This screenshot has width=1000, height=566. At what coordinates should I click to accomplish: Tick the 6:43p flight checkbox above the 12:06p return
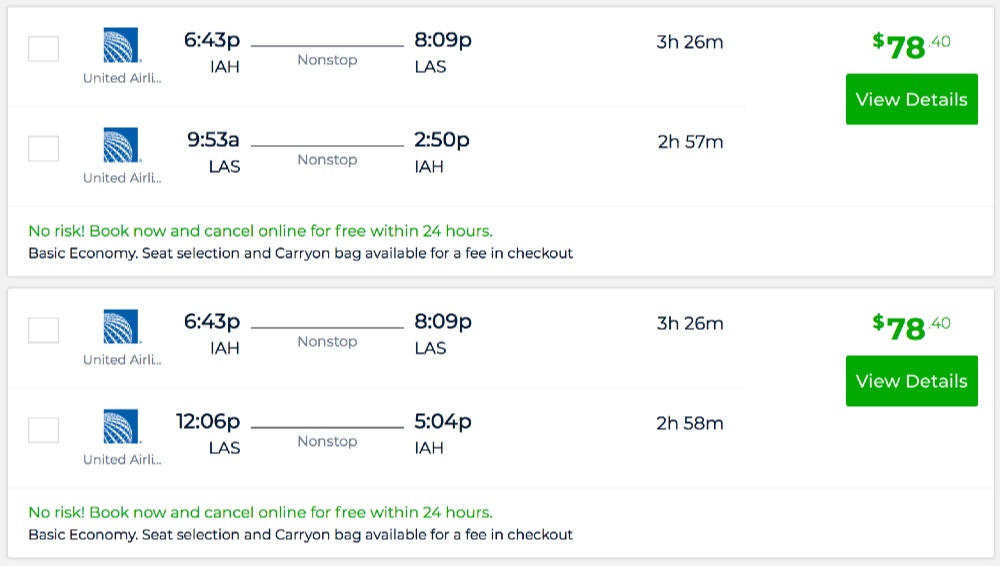pos(43,330)
